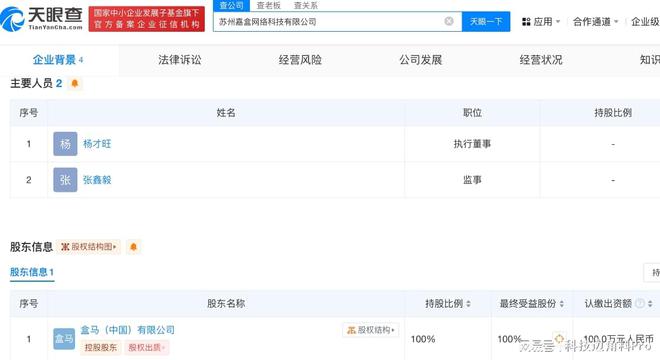The width and height of the screenshot is (660, 360).
Task: Open 盒马（中国）有限公司 link
Action: 128,330
